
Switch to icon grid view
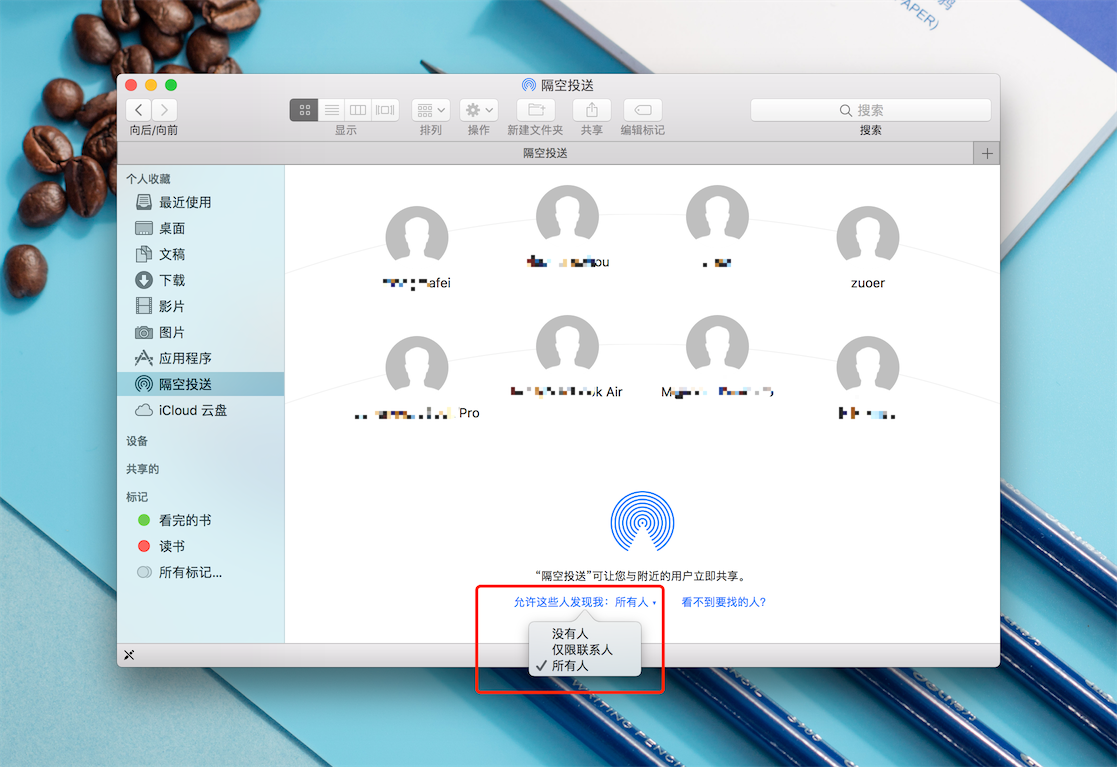pyautogui.click(x=304, y=110)
